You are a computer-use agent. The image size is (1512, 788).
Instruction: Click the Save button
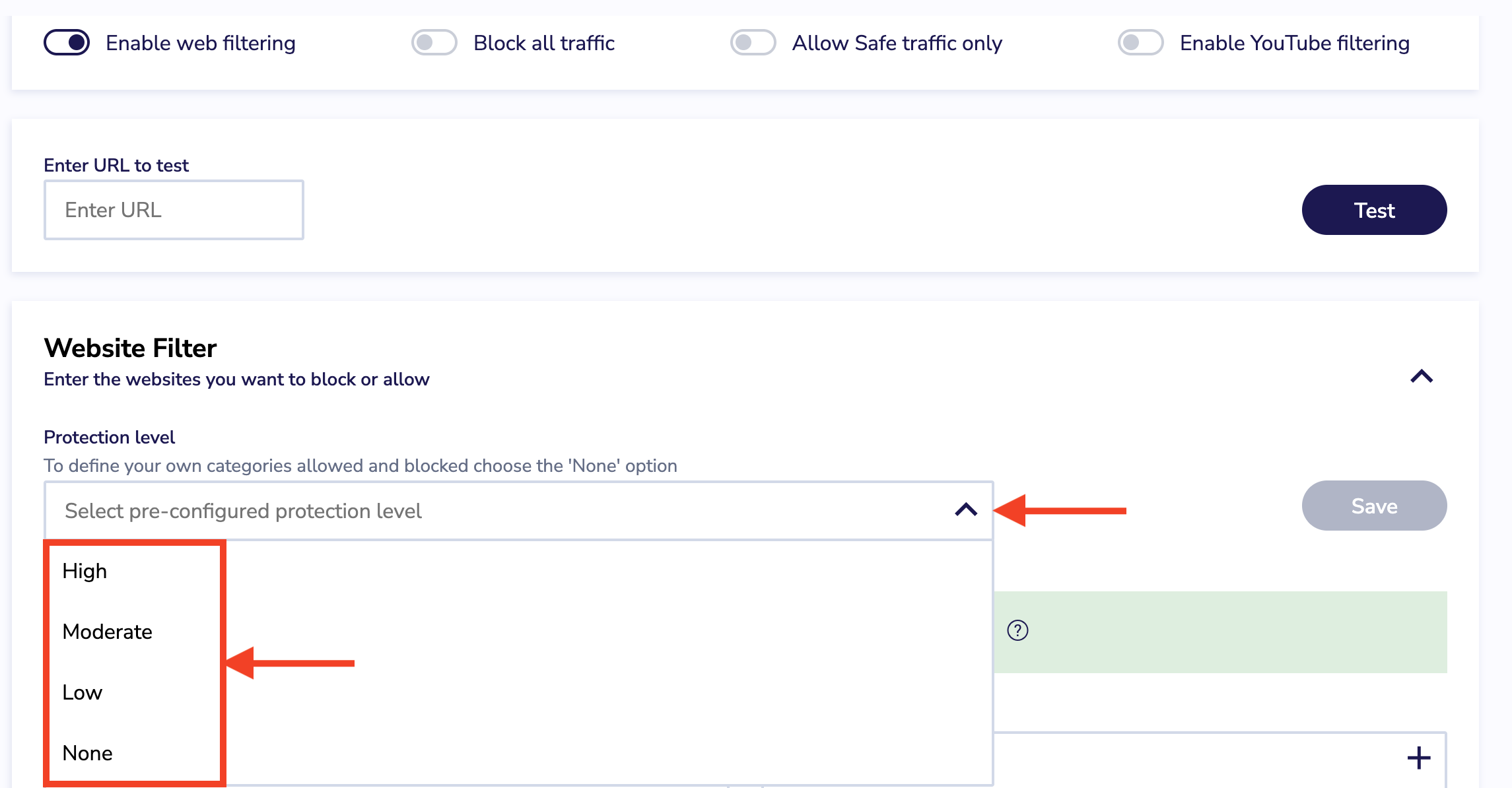1374,506
